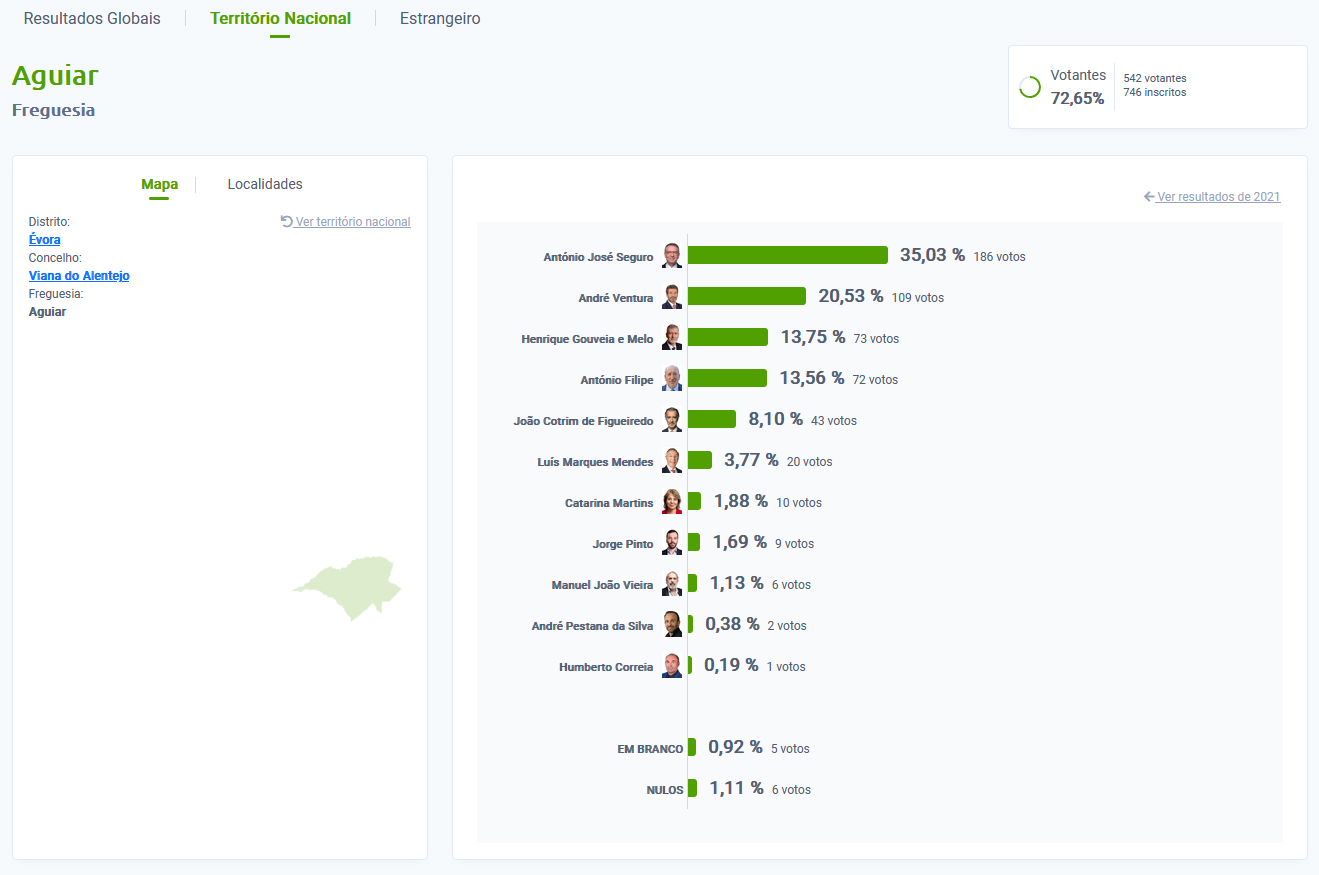Viewport: 1319px width, 875px height.
Task: Switch to the Localidades tab
Action: (265, 184)
